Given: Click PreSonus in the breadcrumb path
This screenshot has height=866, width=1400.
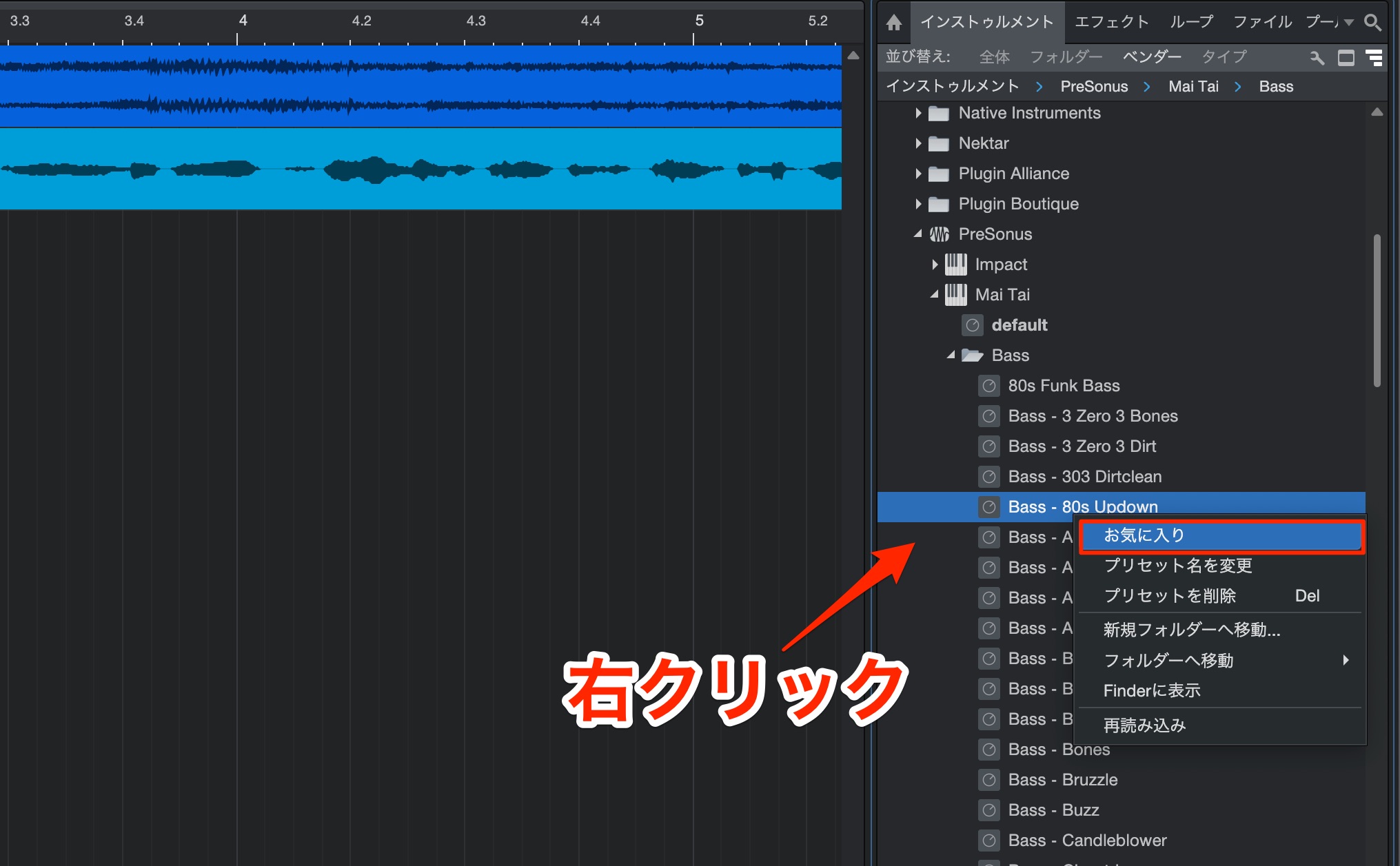Looking at the screenshot, I should [x=1094, y=86].
